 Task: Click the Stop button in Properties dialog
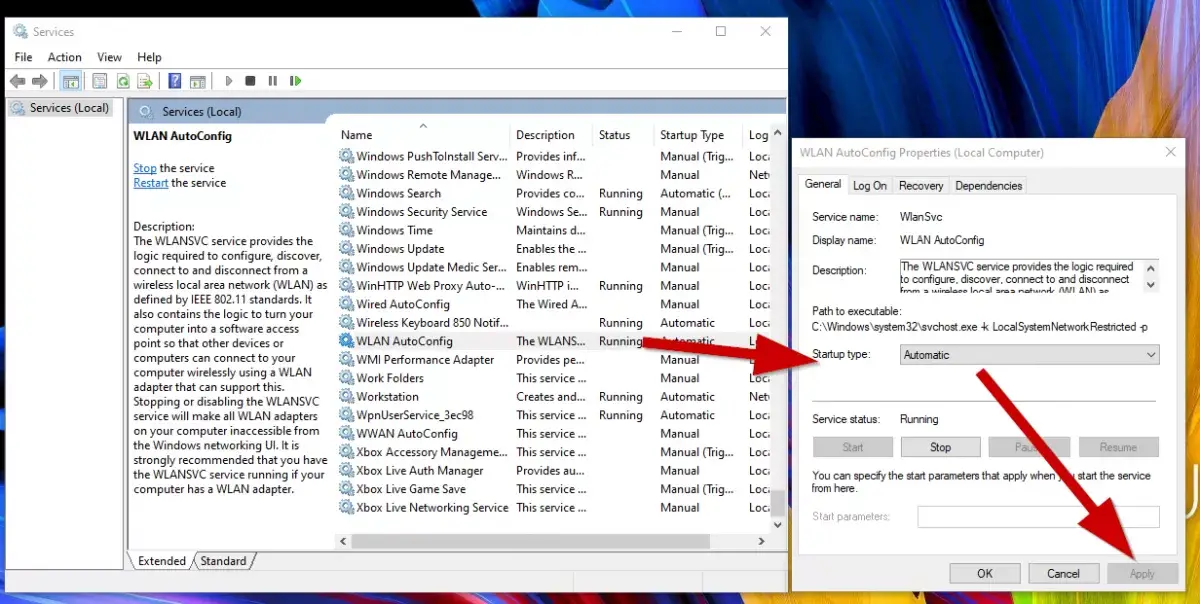940,447
